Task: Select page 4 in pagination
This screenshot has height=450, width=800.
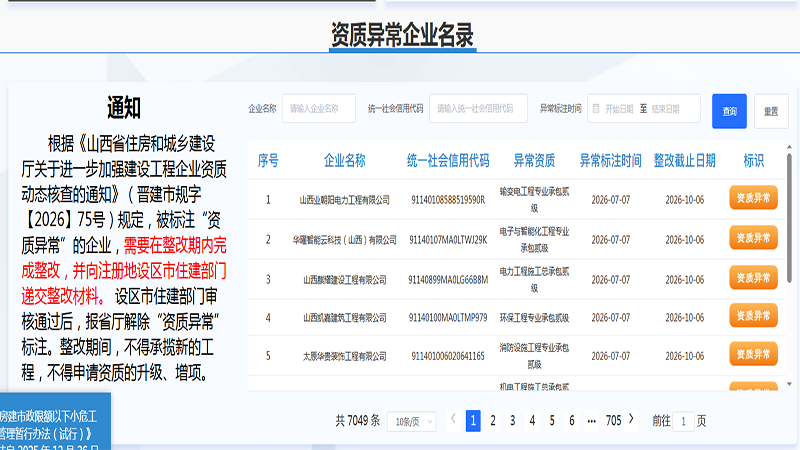Action: tap(532, 421)
